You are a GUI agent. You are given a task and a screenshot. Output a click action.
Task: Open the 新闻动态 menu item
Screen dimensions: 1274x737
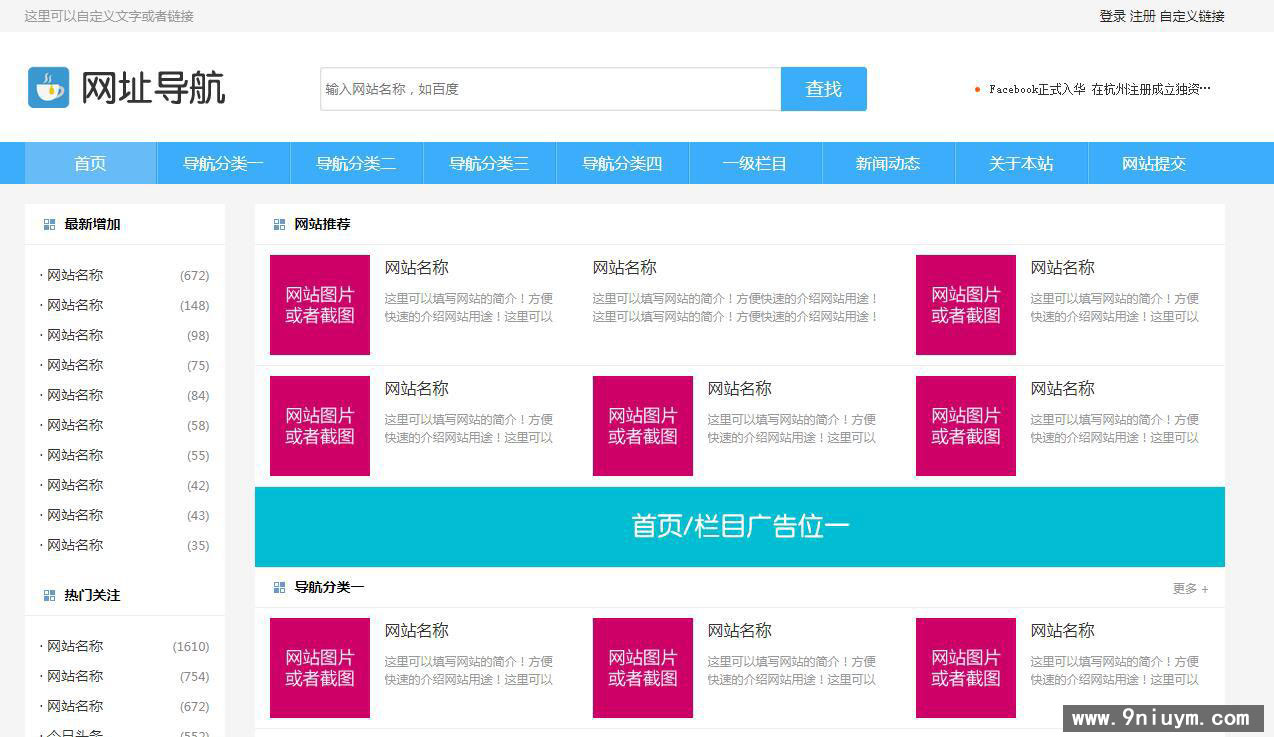(888, 163)
